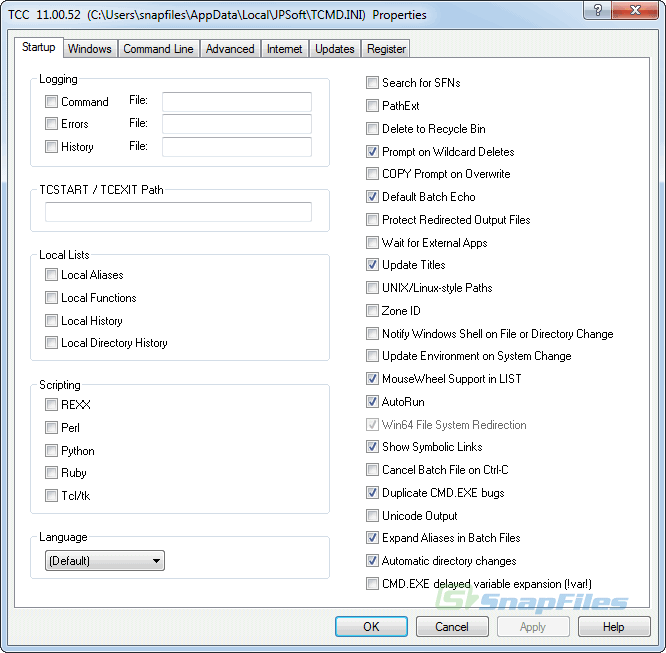The width and height of the screenshot is (666, 653).
Task: Close the Properties dialog window
Action: pos(635,10)
